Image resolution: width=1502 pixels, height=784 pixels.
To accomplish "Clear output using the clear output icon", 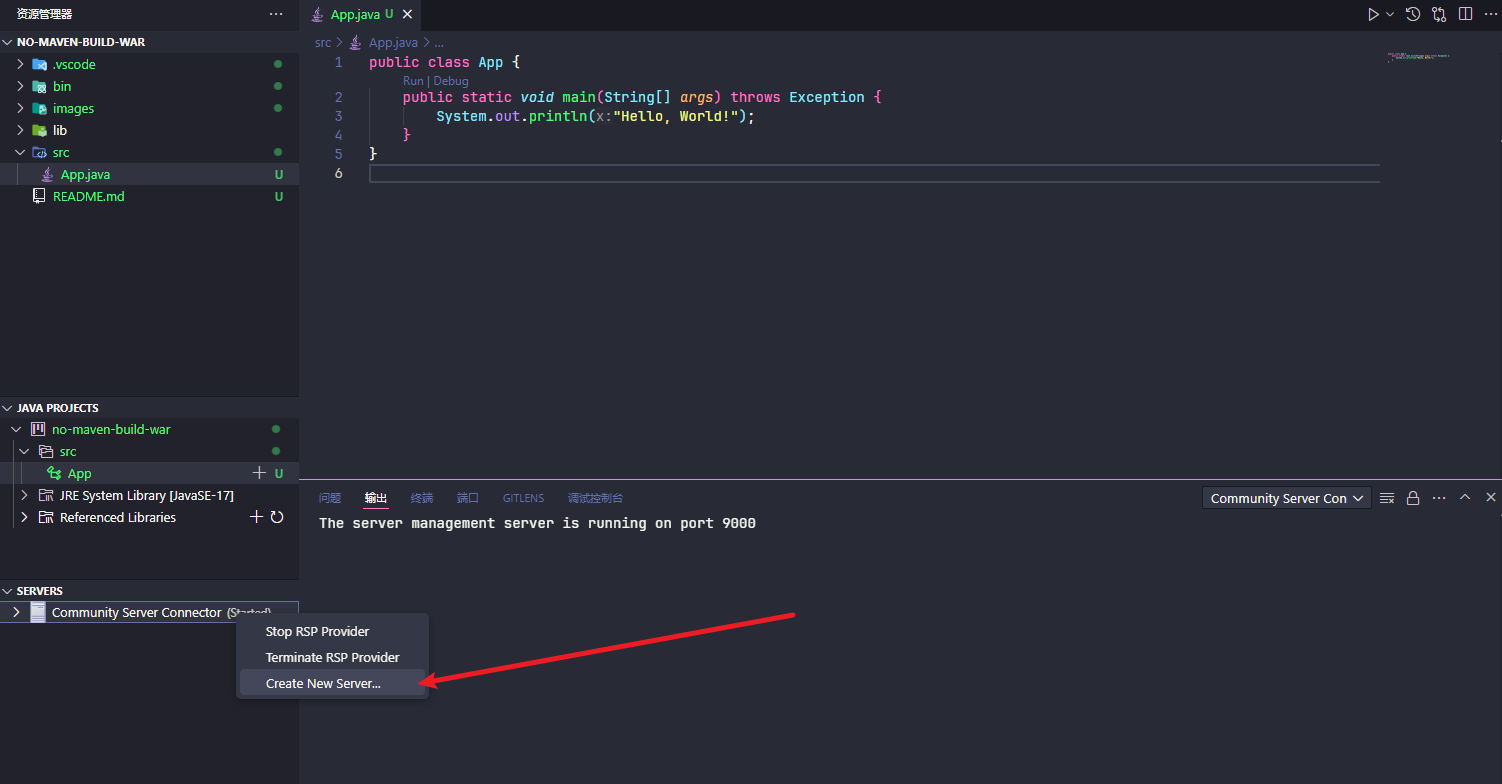I will [x=1387, y=498].
